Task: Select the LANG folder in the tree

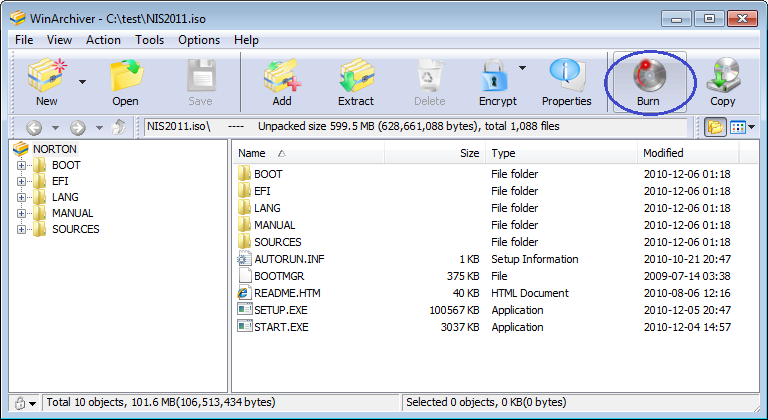Action: coord(65,197)
